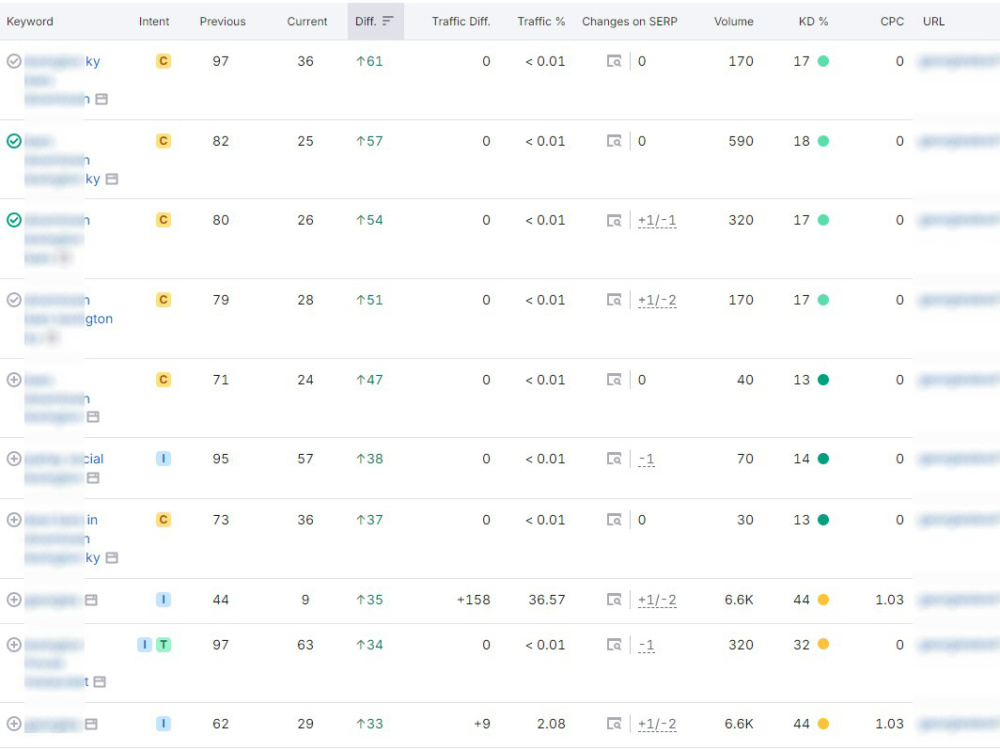Screen dimensions: 1000x750
Task: Click Transactional T badge in Diff 34 row
Action: [x=163, y=645]
